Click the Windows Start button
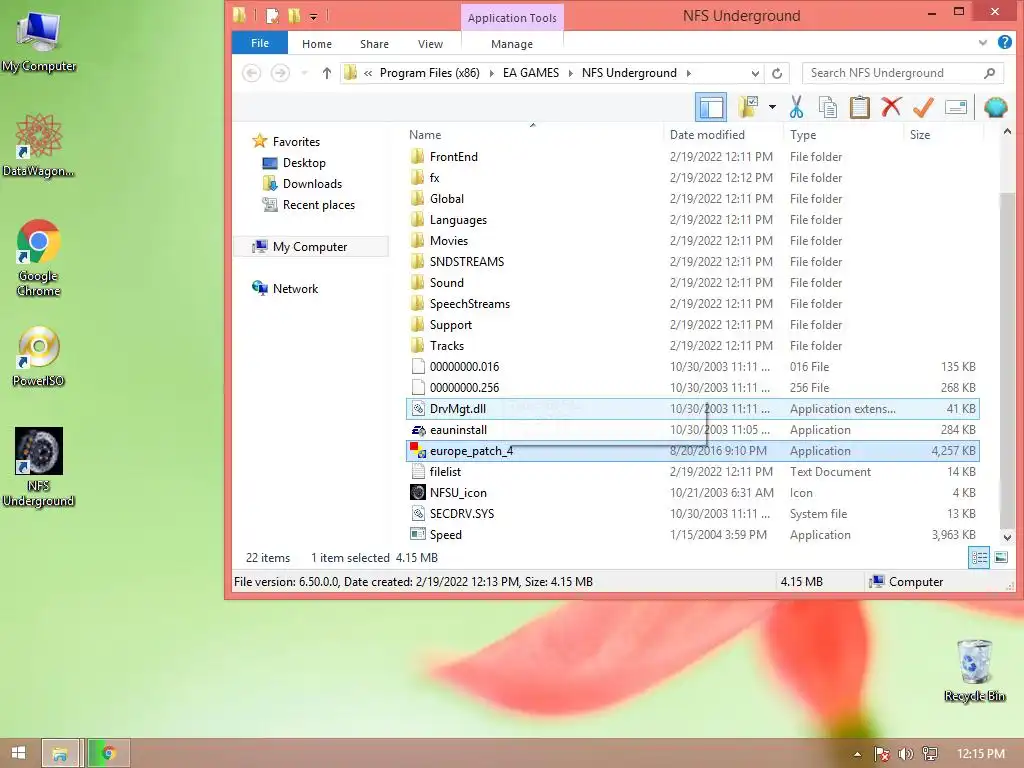This screenshot has width=1024, height=768. [x=18, y=753]
